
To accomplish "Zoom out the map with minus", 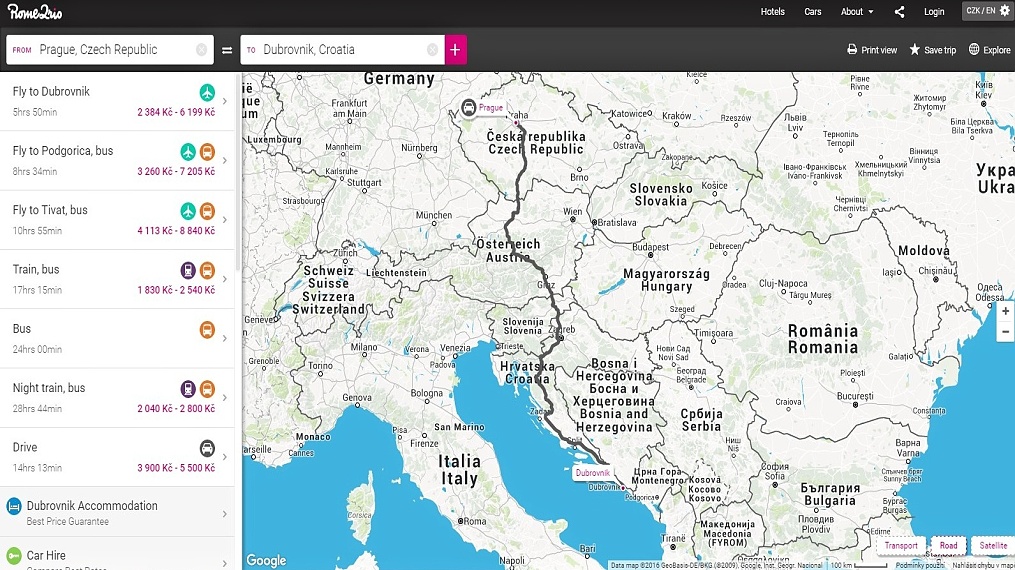I will tap(1005, 331).
